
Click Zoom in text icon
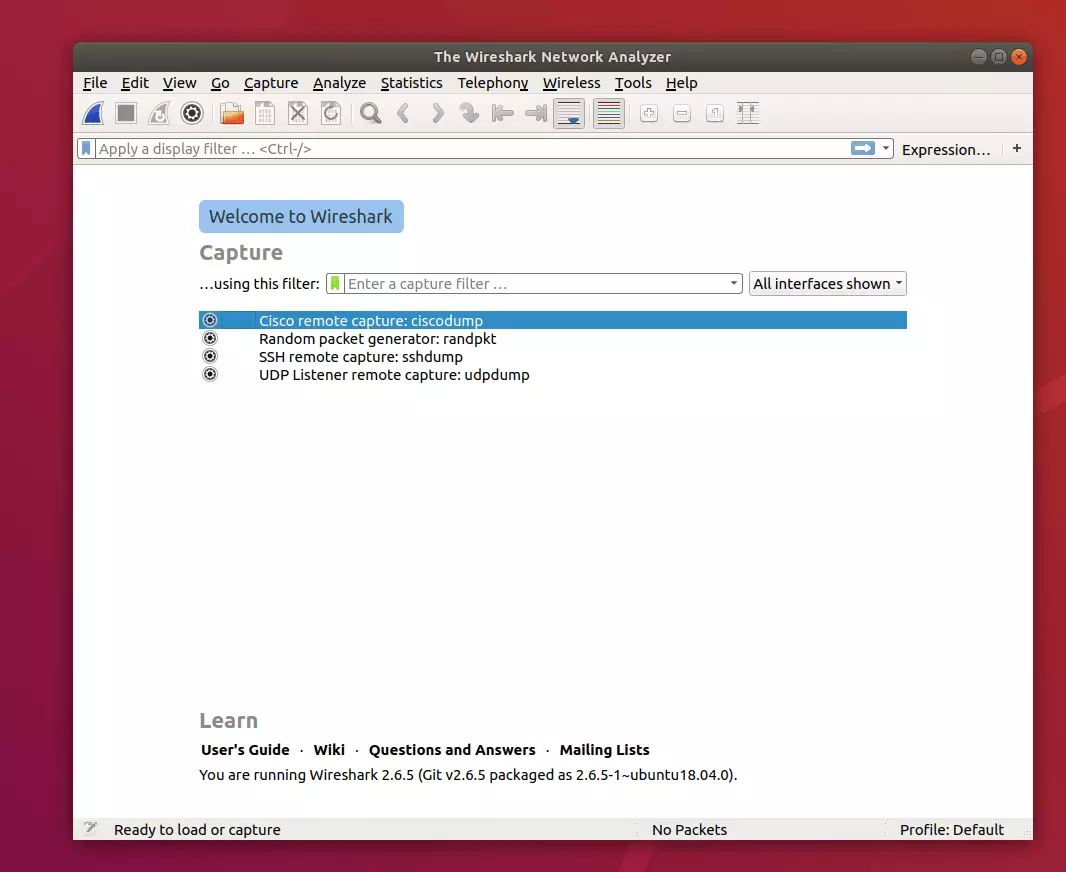point(649,114)
